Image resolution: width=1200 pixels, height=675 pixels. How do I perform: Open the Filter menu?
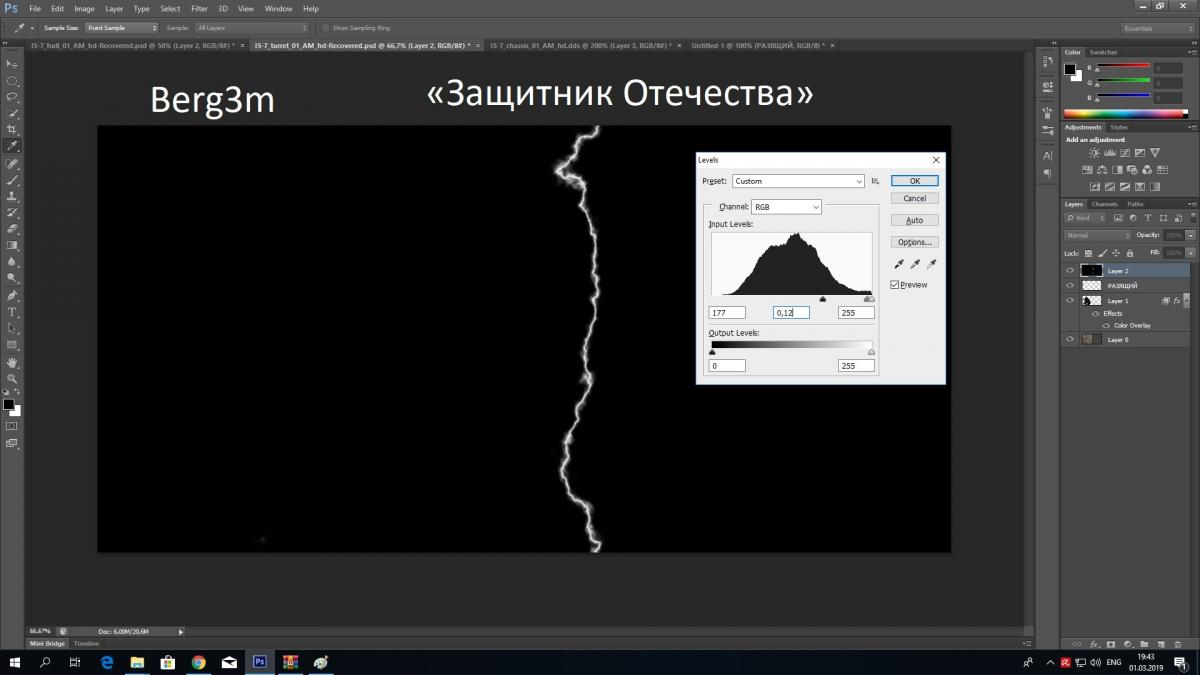tap(200, 8)
